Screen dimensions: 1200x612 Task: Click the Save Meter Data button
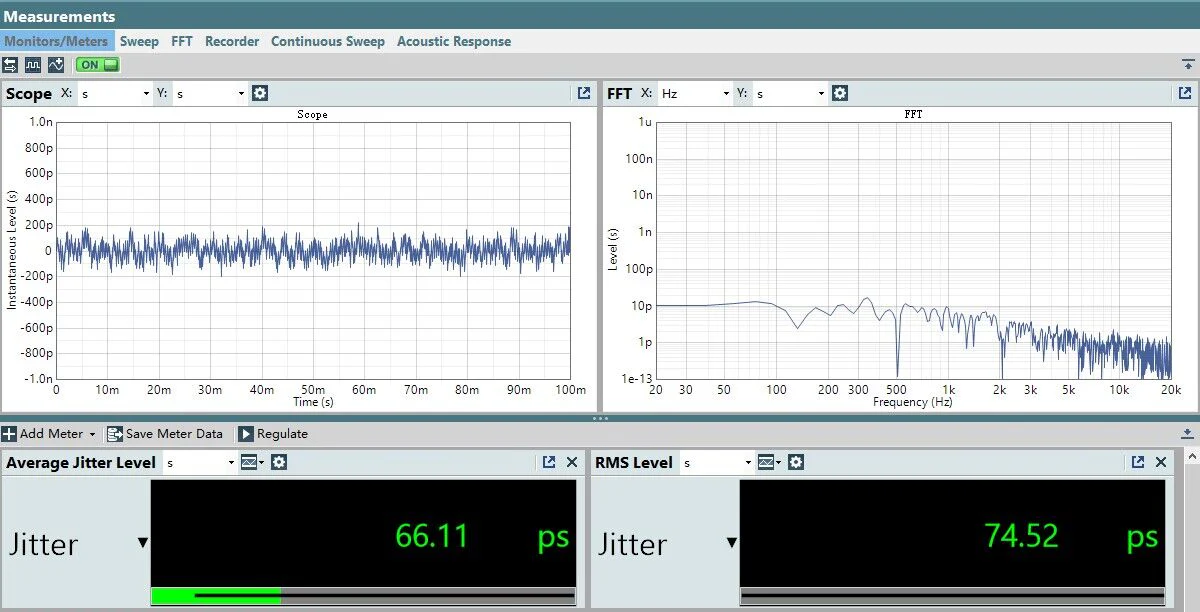coord(165,434)
